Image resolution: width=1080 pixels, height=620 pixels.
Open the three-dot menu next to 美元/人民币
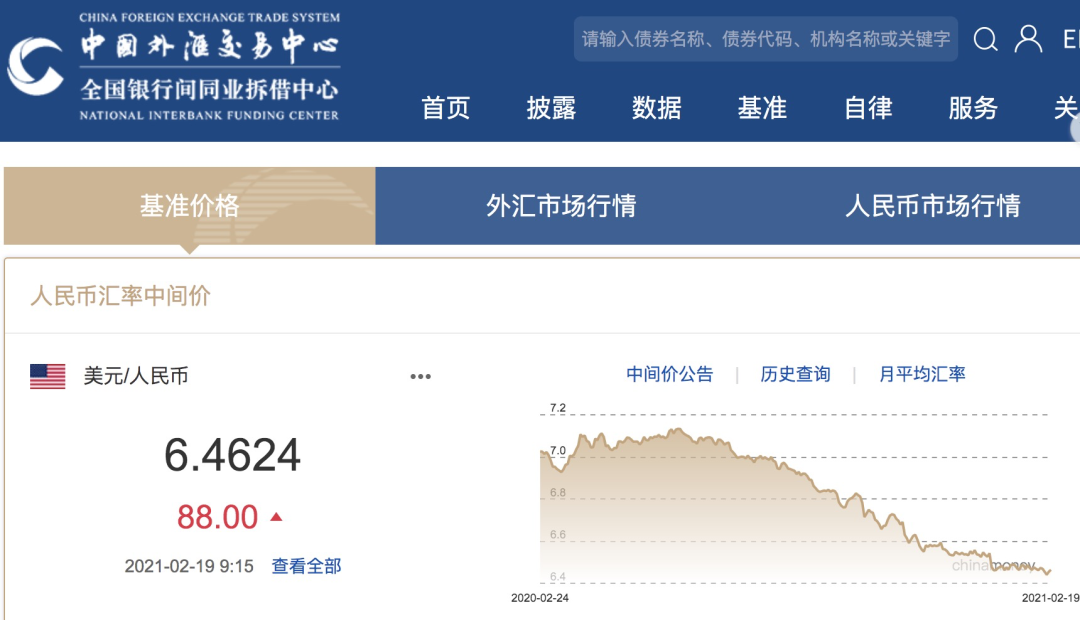tap(420, 376)
